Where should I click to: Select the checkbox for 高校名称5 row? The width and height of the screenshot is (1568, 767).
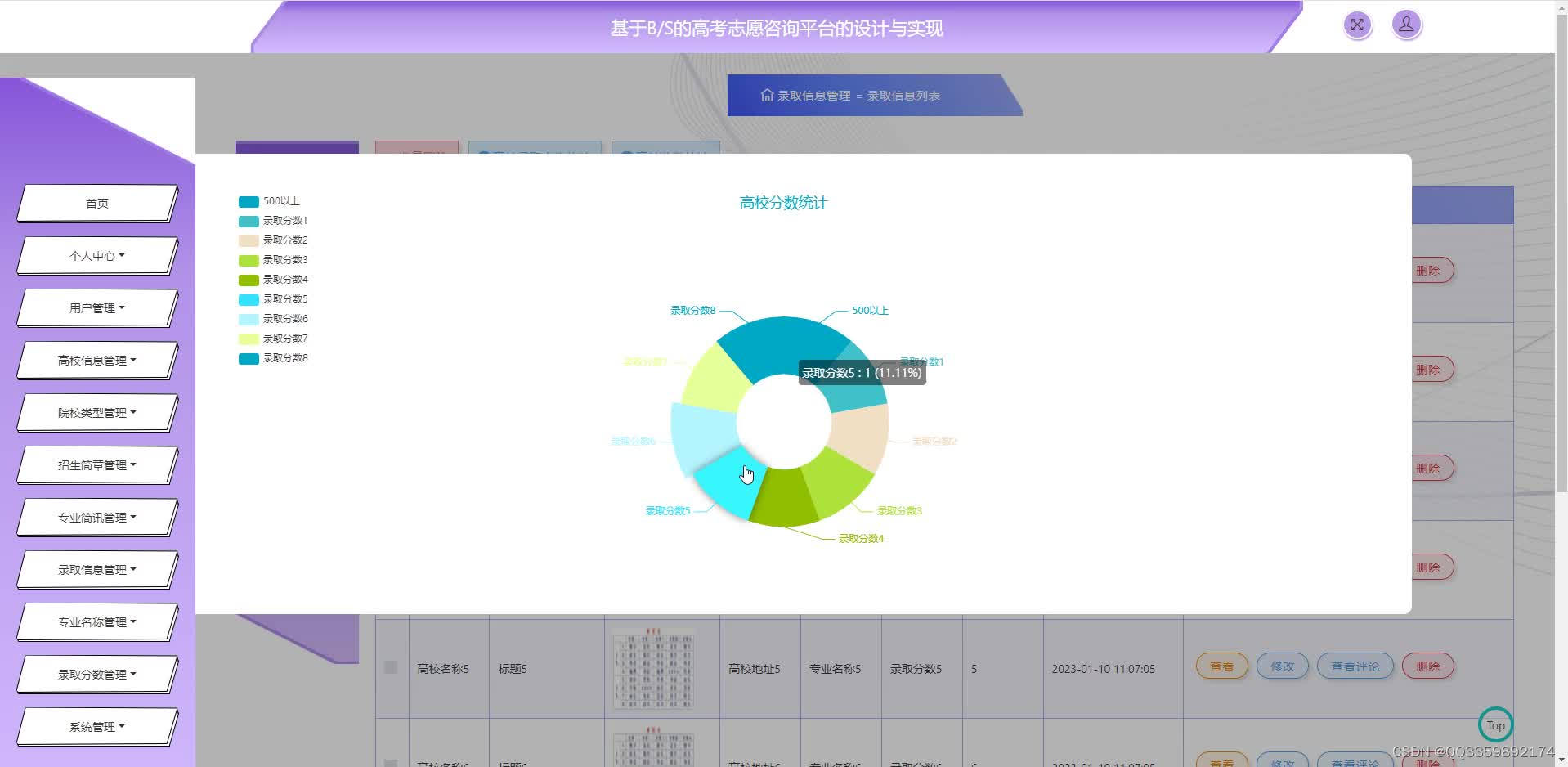391,667
